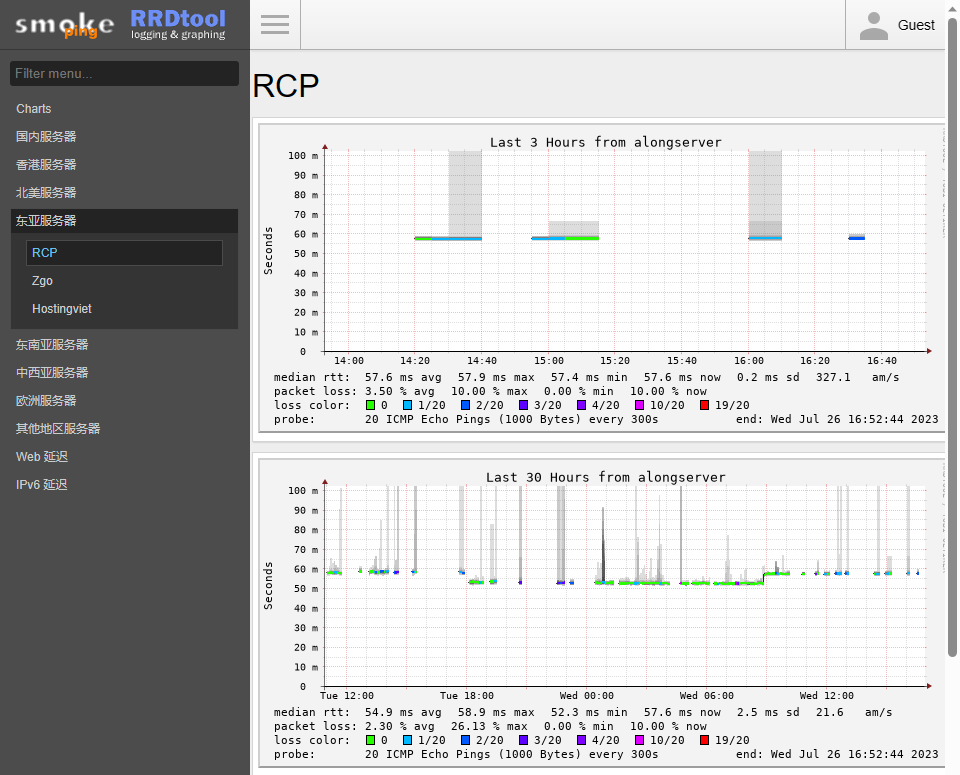Screen dimensions: 960x775
Task: Expand the 国内服务器 menu section
Action: pyautogui.click(x=46, y=137)
